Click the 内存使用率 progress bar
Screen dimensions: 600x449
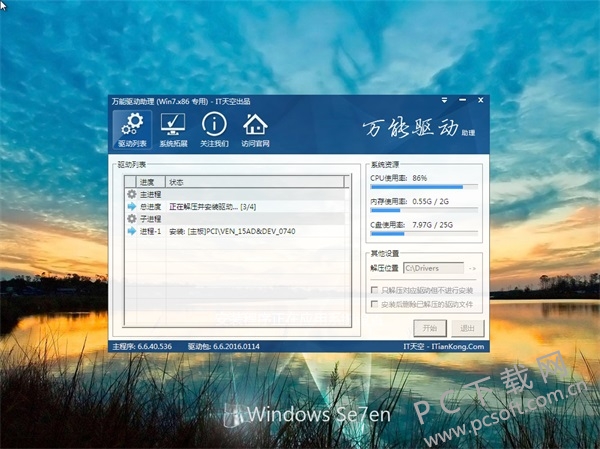pyautogui.click(x=424, y=211)
